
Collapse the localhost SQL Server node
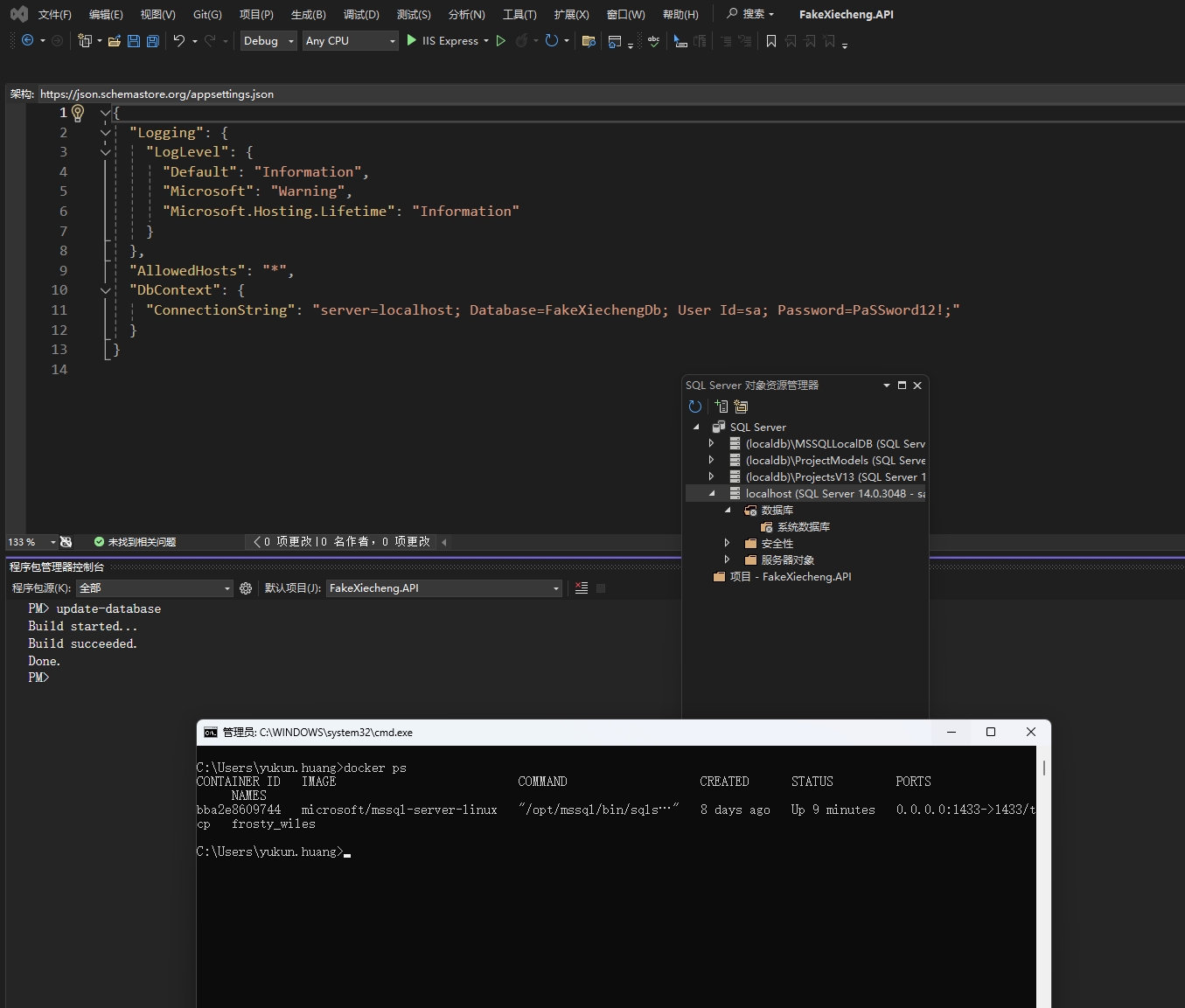pos(712,494)
